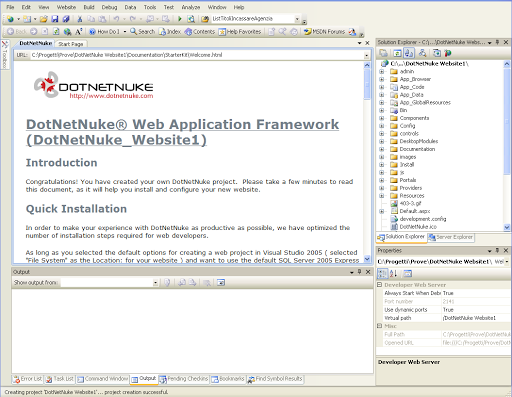Click Help Favorites icon
Image resolution: width=512 pixels, height=397 pixels.
click(240, 32)
